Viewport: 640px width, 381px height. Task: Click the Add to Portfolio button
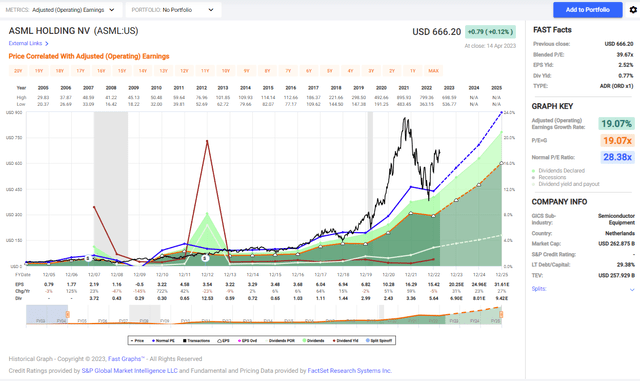point(588,10)
